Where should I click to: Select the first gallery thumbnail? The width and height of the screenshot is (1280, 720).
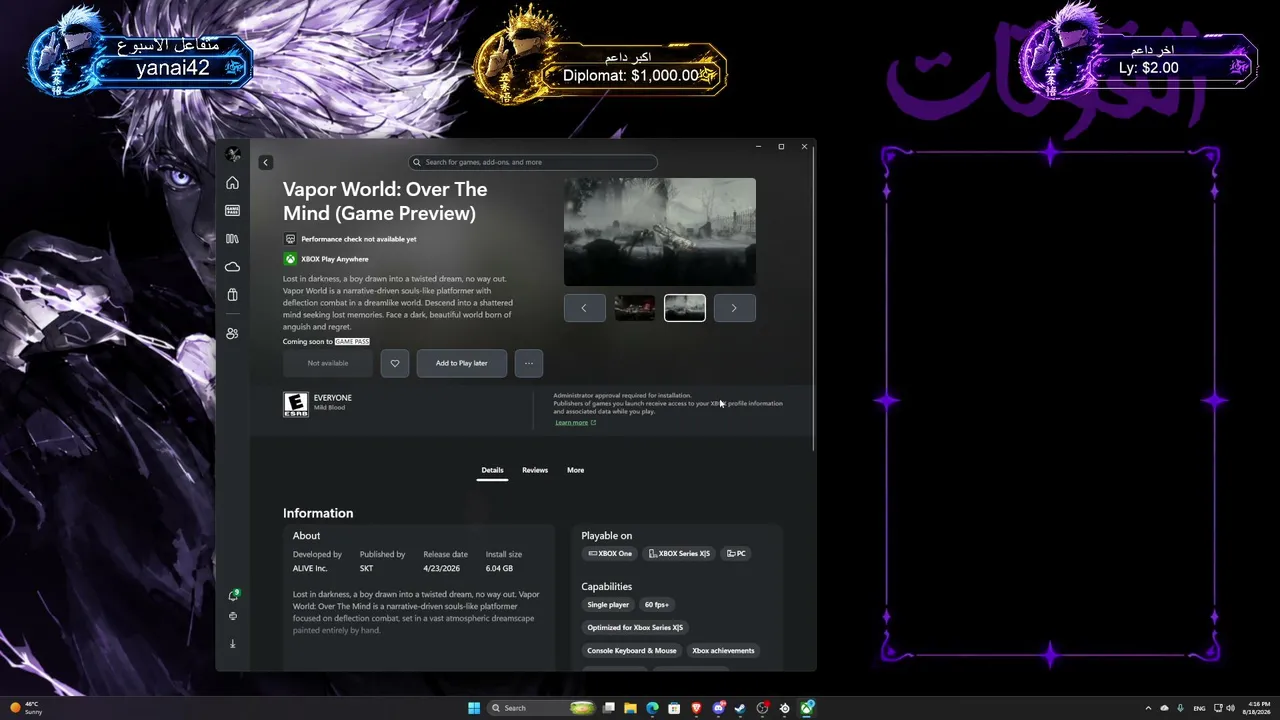tap(635, 308)
